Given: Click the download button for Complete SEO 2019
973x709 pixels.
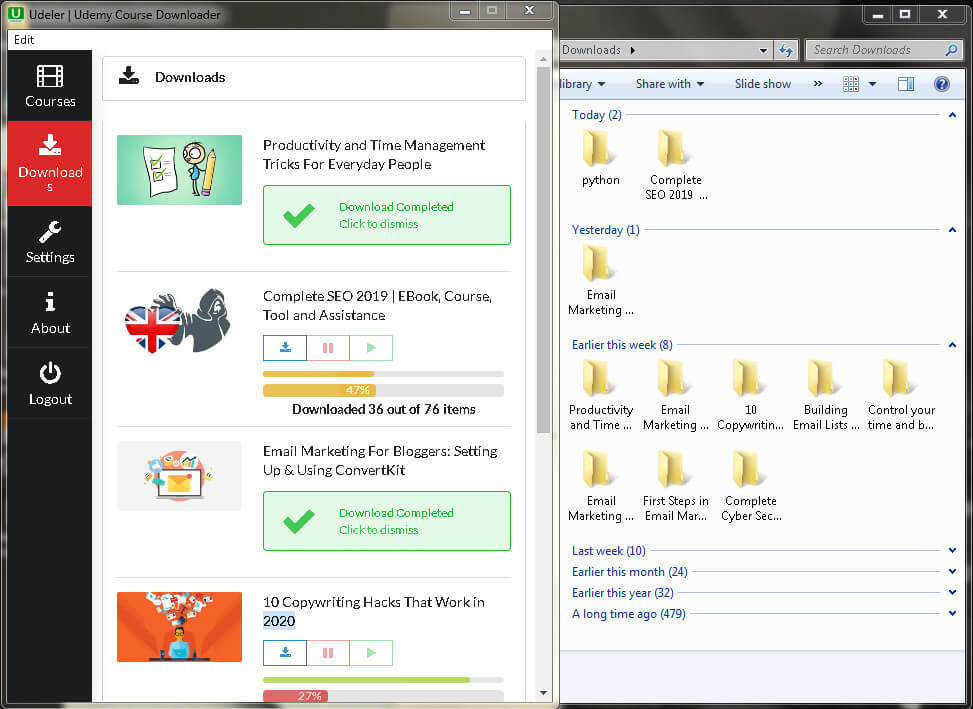Looking at the screenshot, I should point(285,348).
